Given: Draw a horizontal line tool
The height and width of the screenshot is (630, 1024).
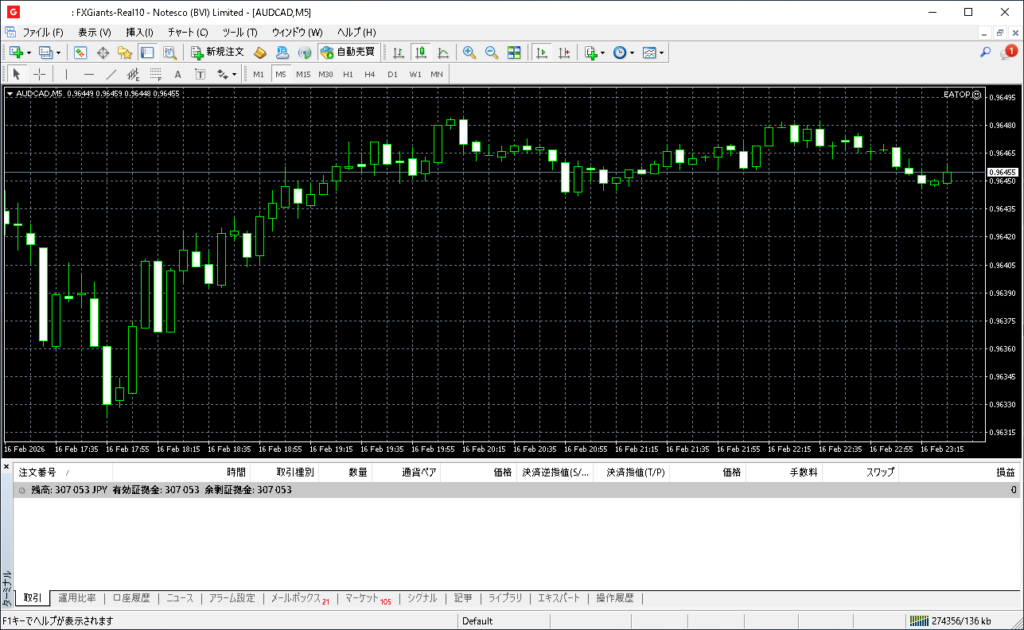Looking at the screenshot, I should point(89,74).
